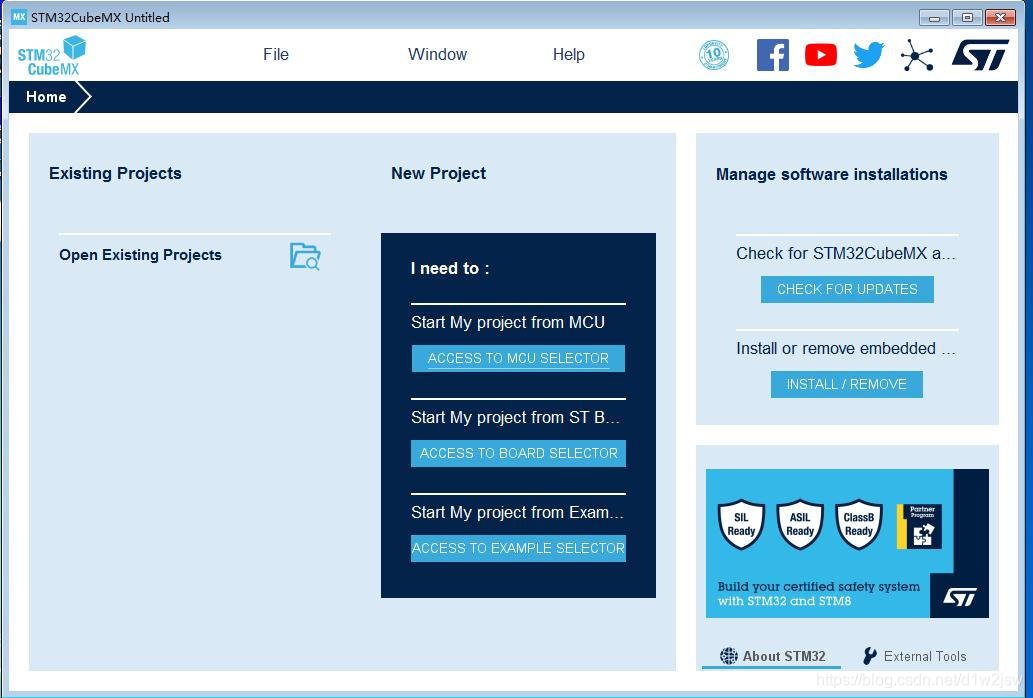Click the wrench icon beside External Tools
The image size is (1033, 698).
870,656
